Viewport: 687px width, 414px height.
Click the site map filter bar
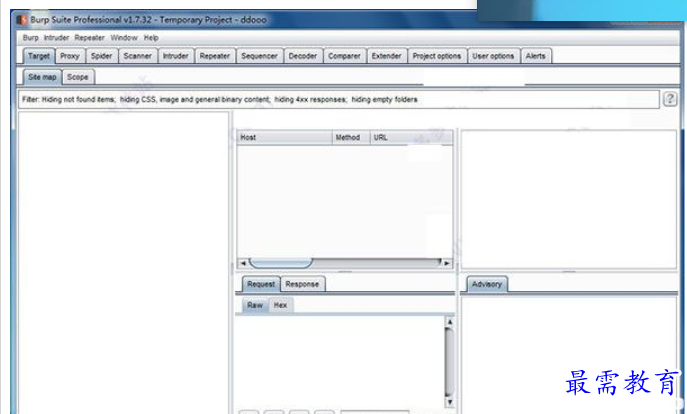click(338, 99)
